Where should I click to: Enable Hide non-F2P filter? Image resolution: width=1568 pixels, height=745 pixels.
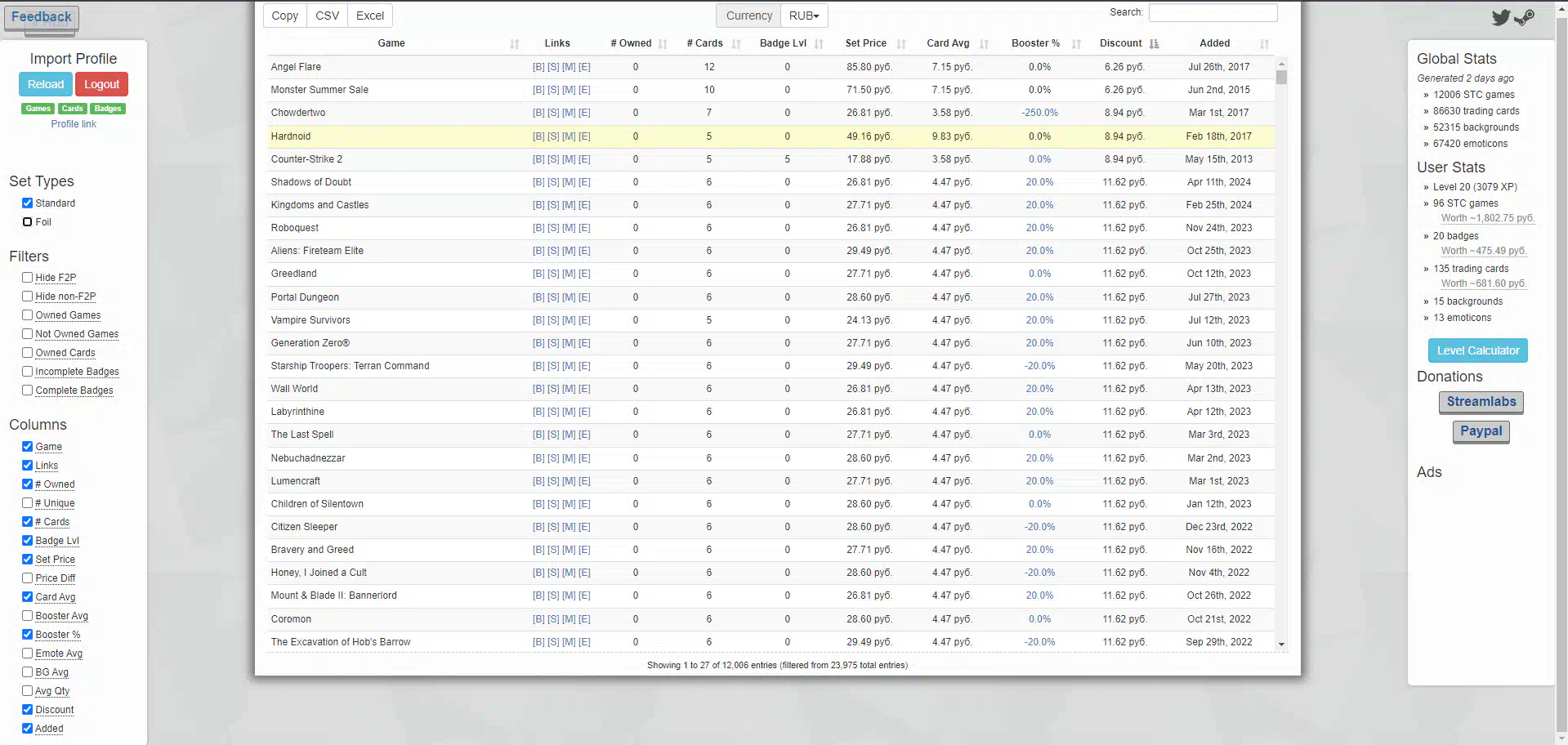click(27, 296)
